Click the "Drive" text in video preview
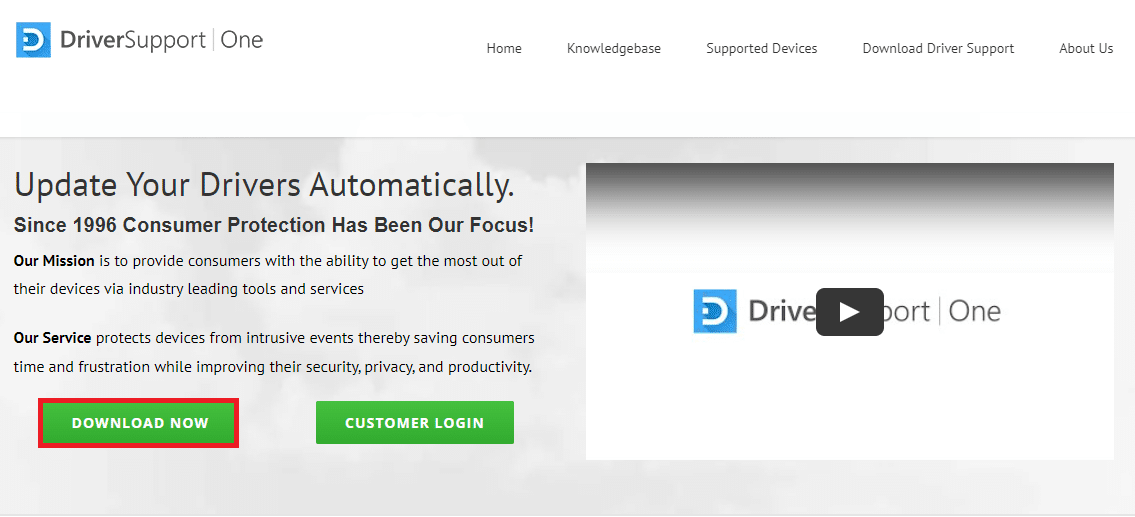The width and height of the screenshot is (1135, 517). click(x=781, y=311)
